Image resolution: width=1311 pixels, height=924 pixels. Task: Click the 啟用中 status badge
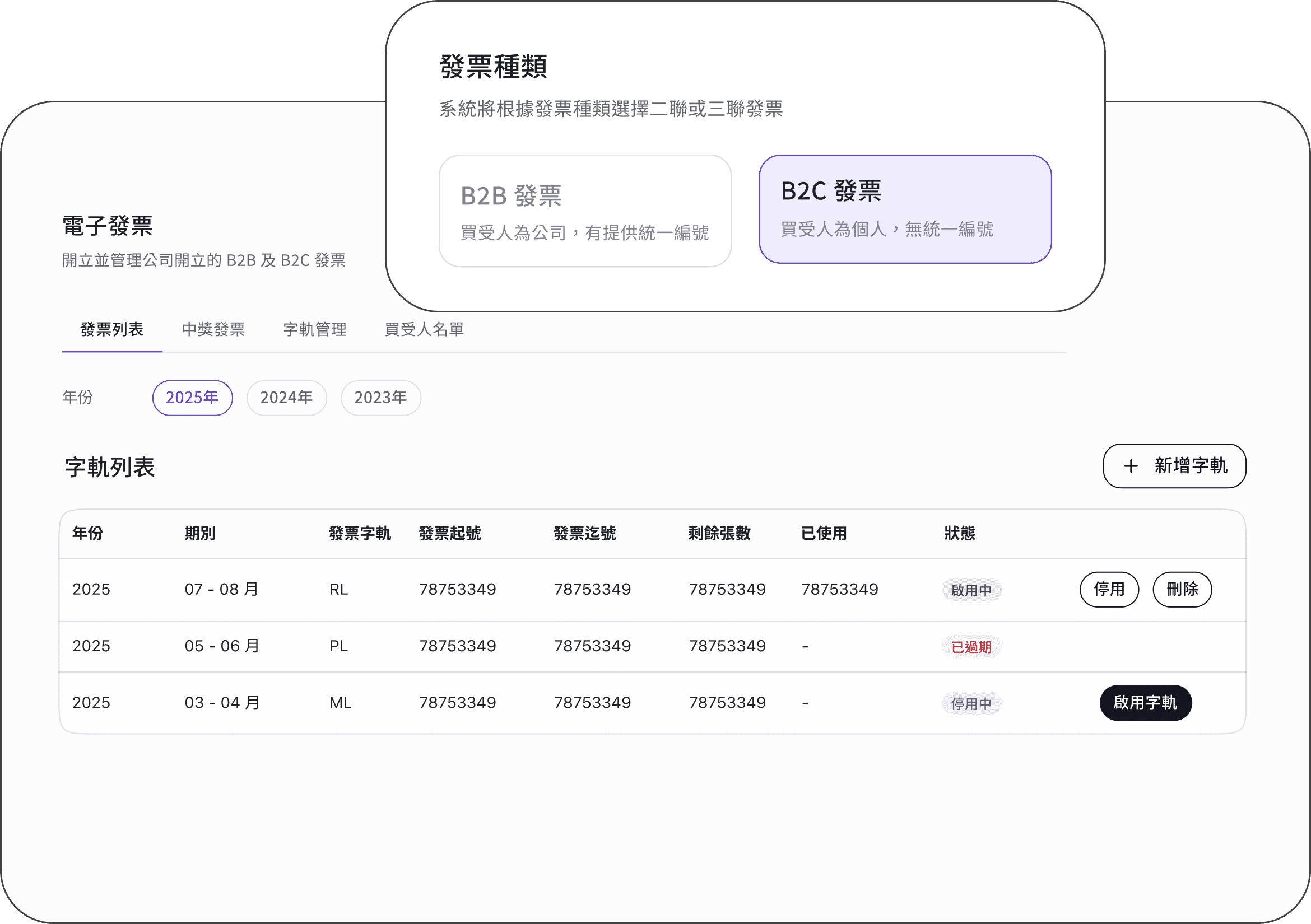(971, 590)
